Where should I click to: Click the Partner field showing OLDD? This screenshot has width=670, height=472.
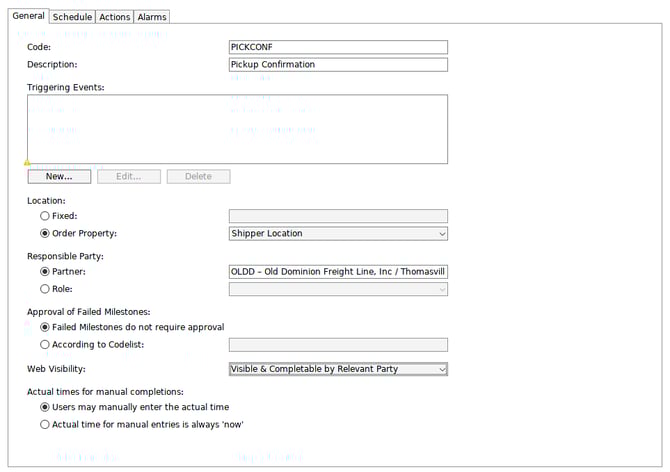(x=338, y=271)
